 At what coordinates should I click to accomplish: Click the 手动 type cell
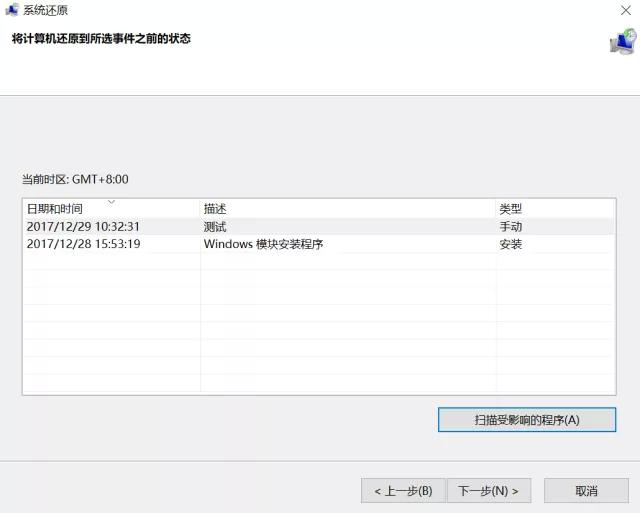[511, 227]
